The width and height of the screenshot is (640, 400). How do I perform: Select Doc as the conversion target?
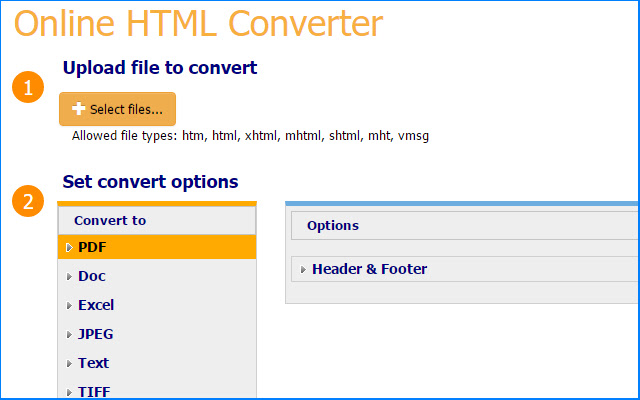(x=92, y=276)
